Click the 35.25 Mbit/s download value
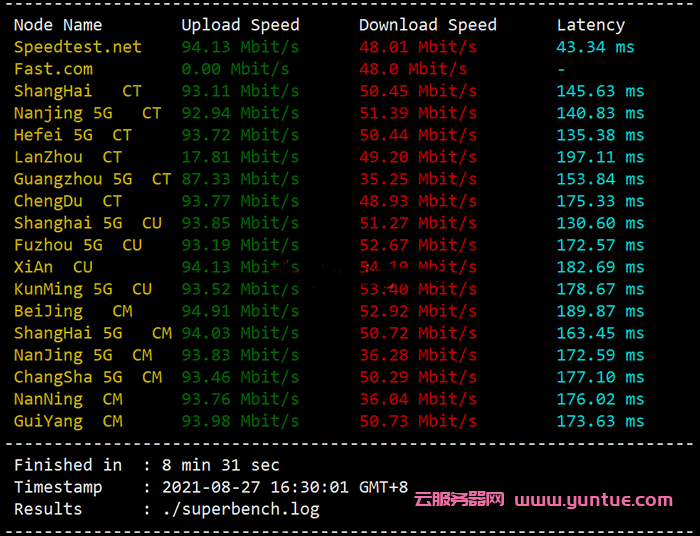This screenshot has width=700, height=536. point(418,179)
